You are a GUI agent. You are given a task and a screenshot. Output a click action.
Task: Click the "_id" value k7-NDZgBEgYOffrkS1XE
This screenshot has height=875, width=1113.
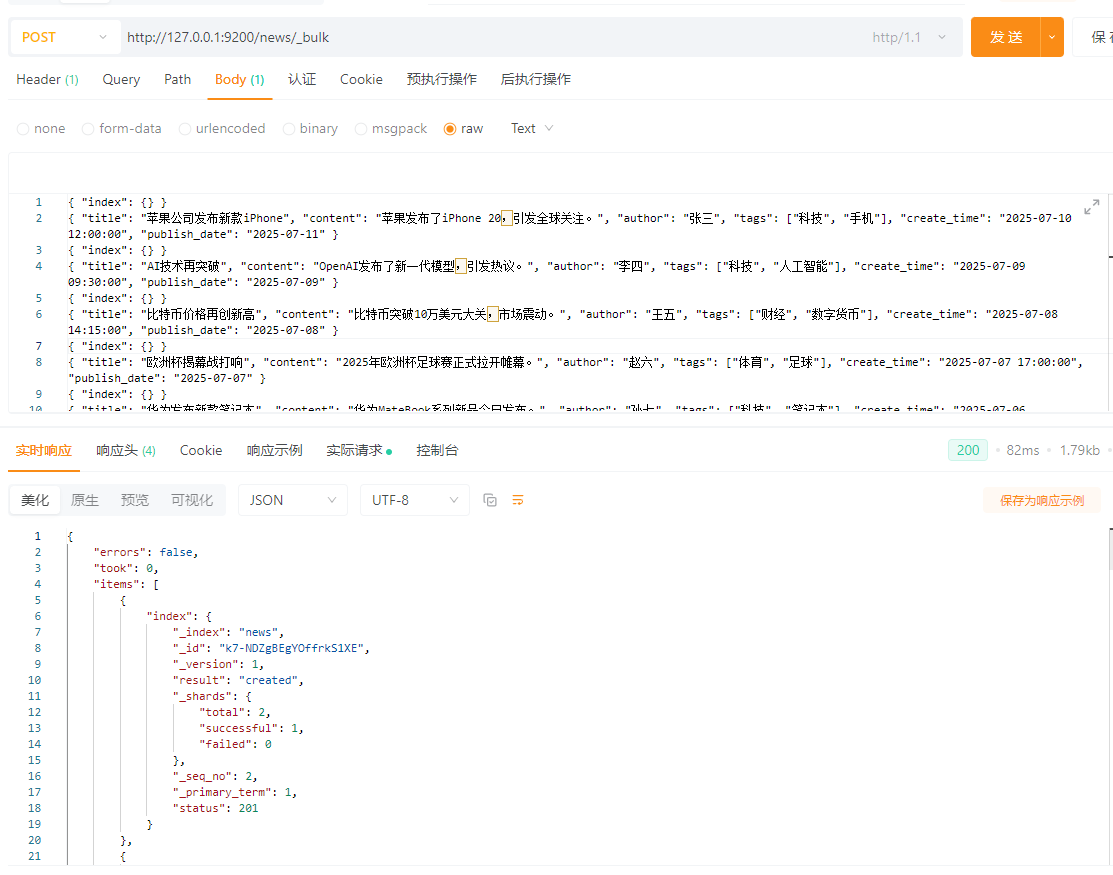[291, 648]
